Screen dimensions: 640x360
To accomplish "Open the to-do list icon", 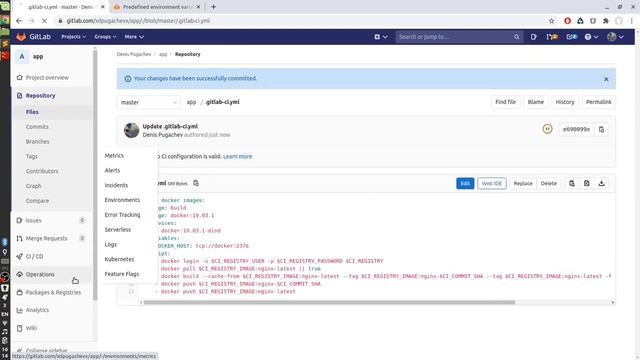I will (571, 37).
